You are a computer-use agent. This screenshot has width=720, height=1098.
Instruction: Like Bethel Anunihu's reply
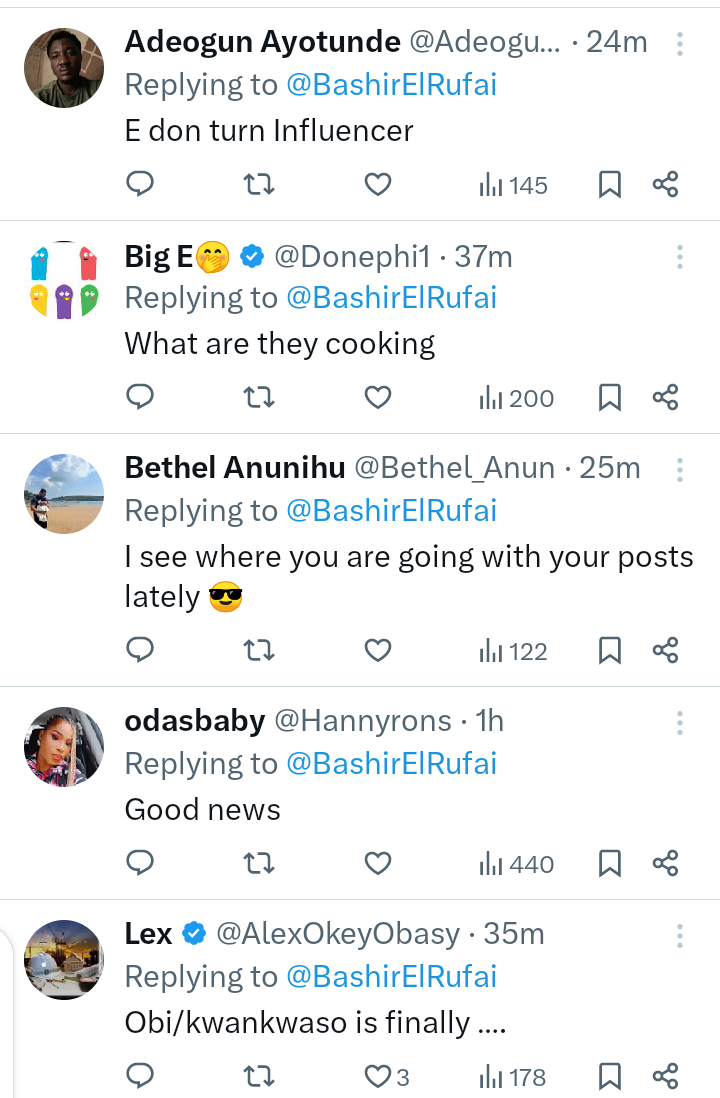click(x=377, y=652)
